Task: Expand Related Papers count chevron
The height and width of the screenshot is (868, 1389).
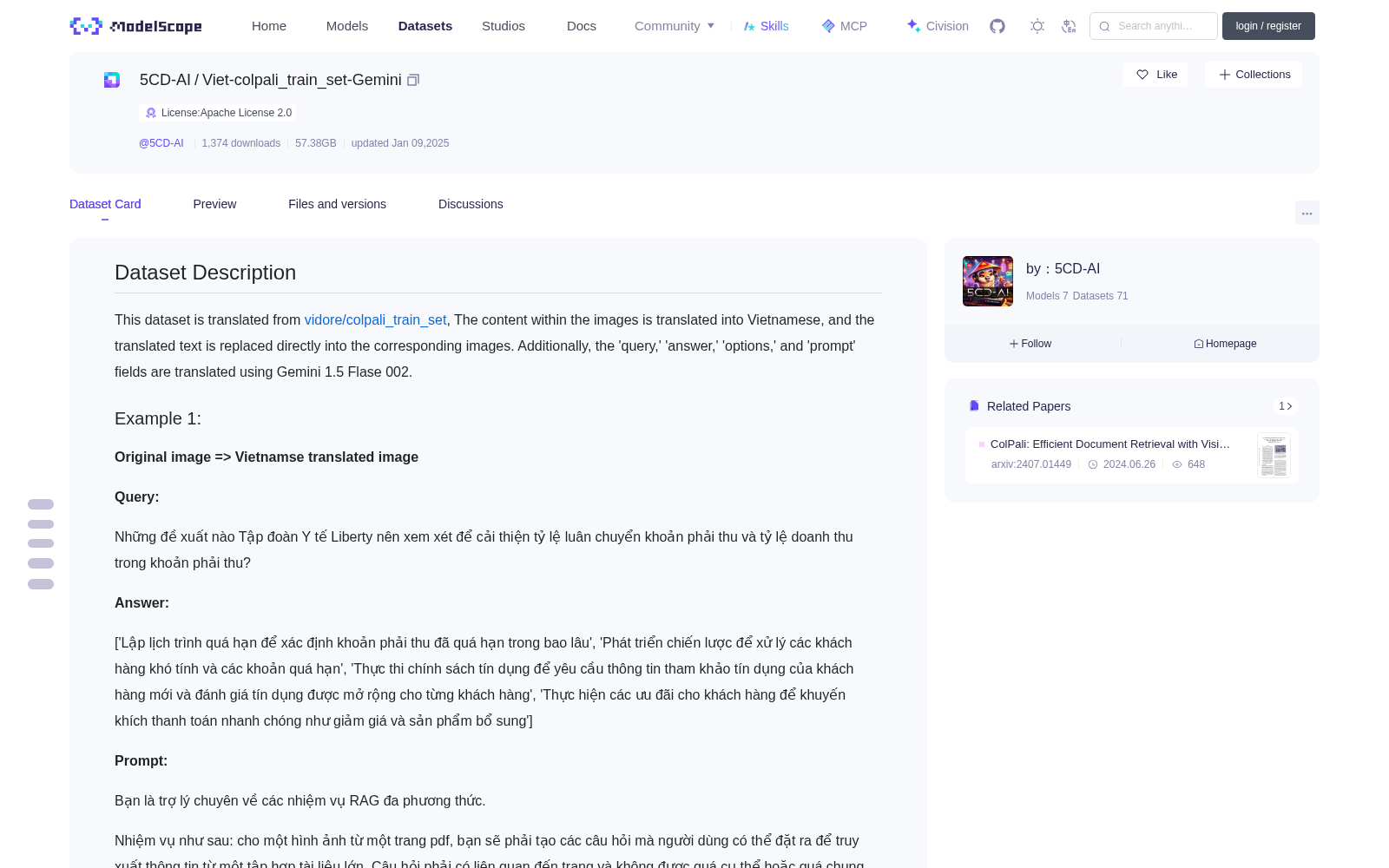Action: click(1286, 406)
